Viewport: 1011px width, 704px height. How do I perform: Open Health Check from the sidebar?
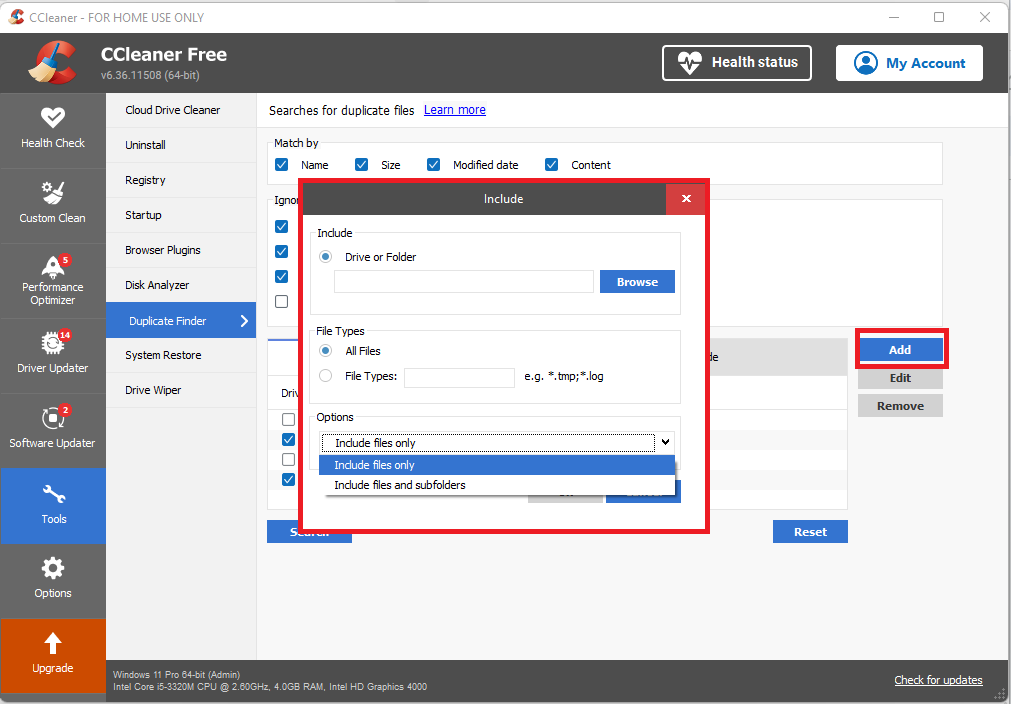(53, 128)
